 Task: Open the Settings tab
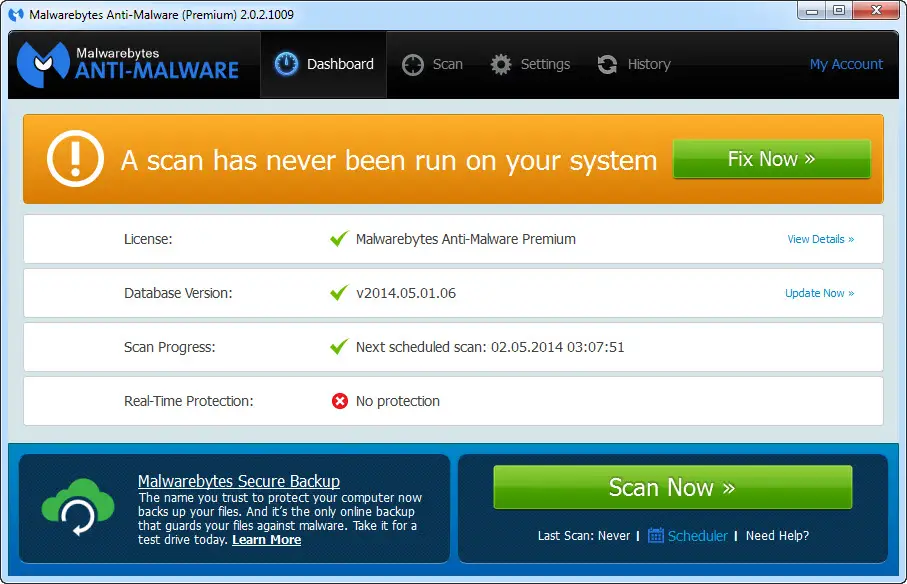530,64
